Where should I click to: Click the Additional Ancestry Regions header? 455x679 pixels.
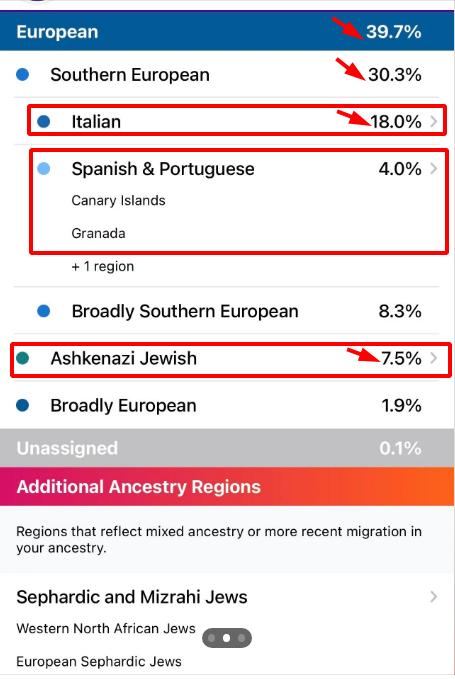tap(227, 486)
